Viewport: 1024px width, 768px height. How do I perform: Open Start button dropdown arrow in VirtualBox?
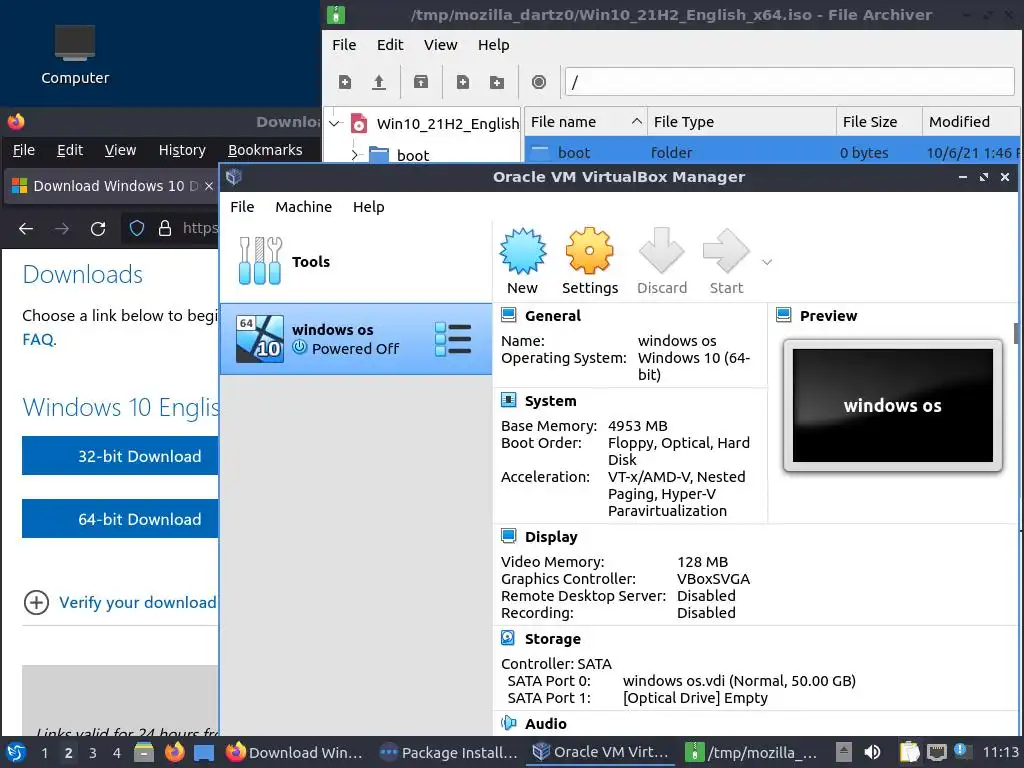[767, 262]
